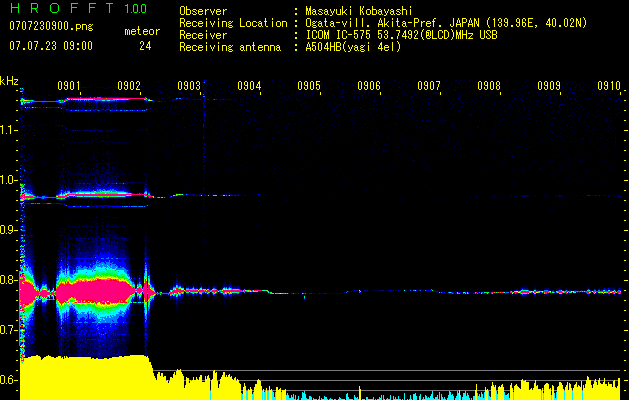The image size is (629, 400).
Task: Click the 0904 time marker
Action: point(249,85)
